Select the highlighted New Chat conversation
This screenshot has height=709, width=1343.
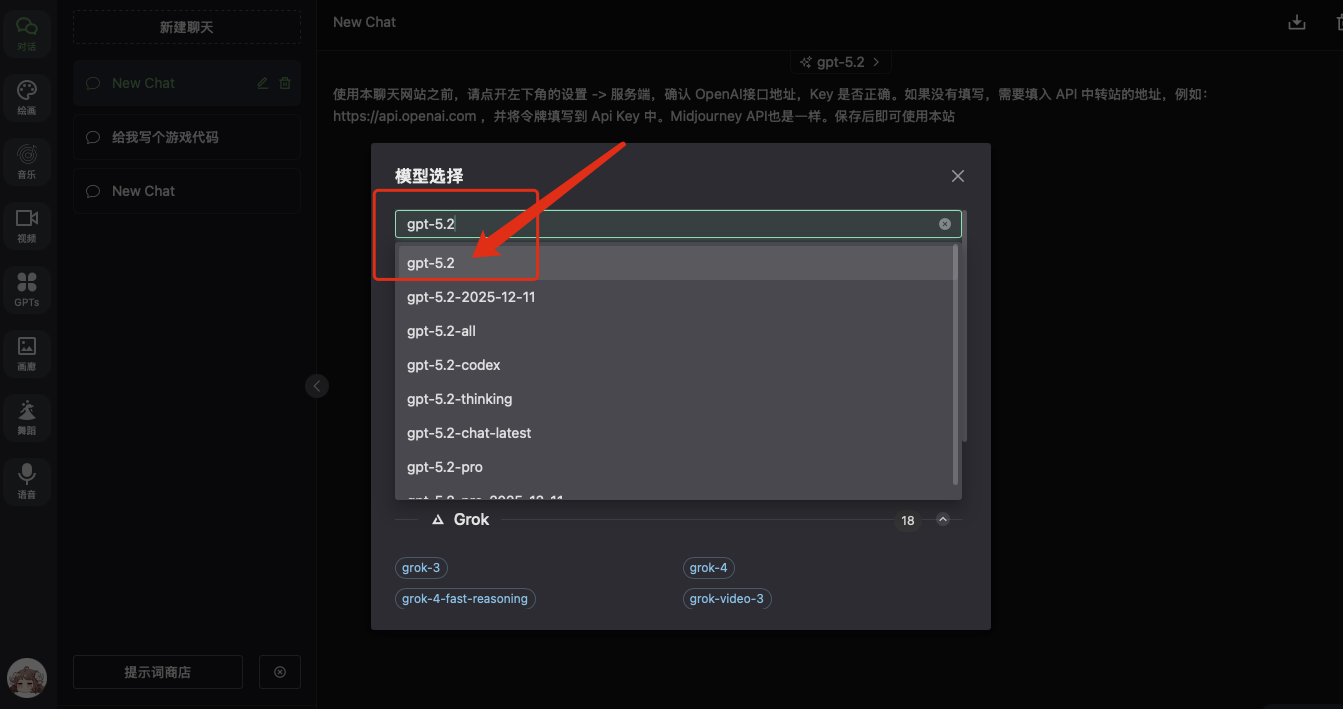[x=187, y=83]
